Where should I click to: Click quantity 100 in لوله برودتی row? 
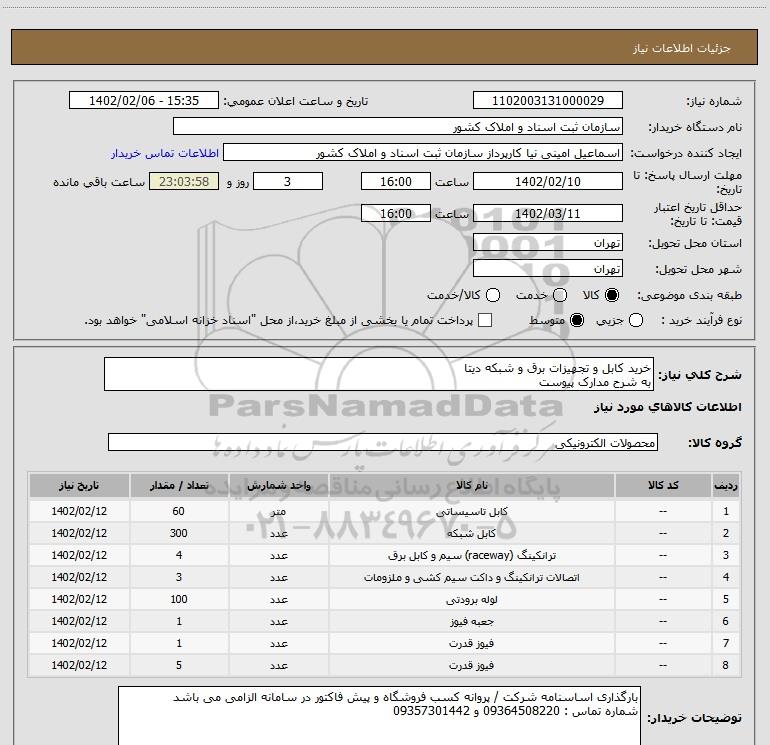coord(179,599)
